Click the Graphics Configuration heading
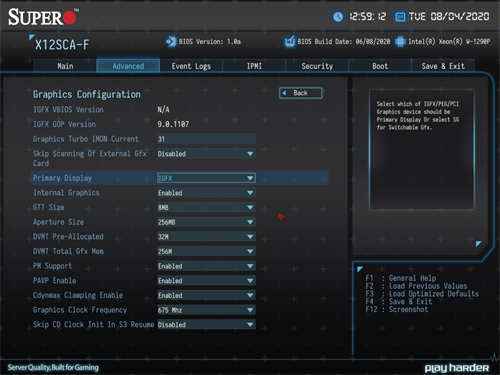Image resolution: width=500 pixels, height=375 pixels. tap(87, 94)
